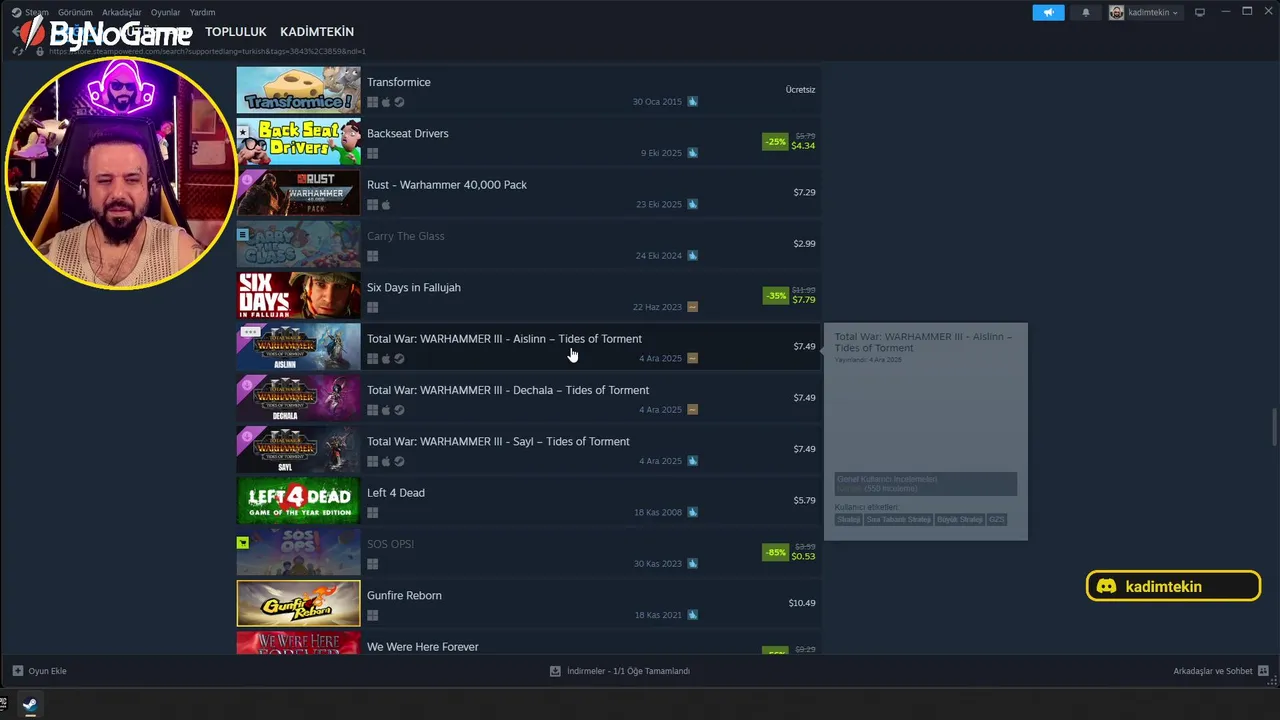Switch to the TOPLULUK tab
Screen dimensions: 1280x720
236,32
